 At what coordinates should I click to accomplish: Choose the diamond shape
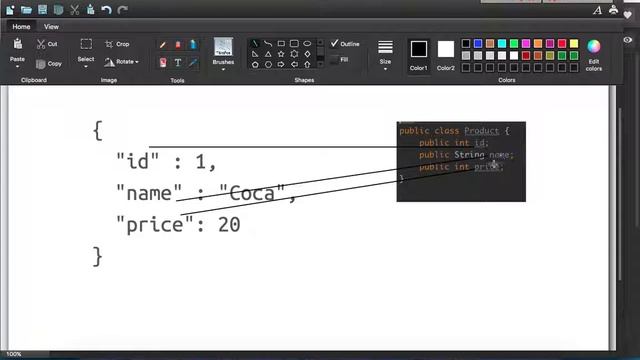[307, 54]
